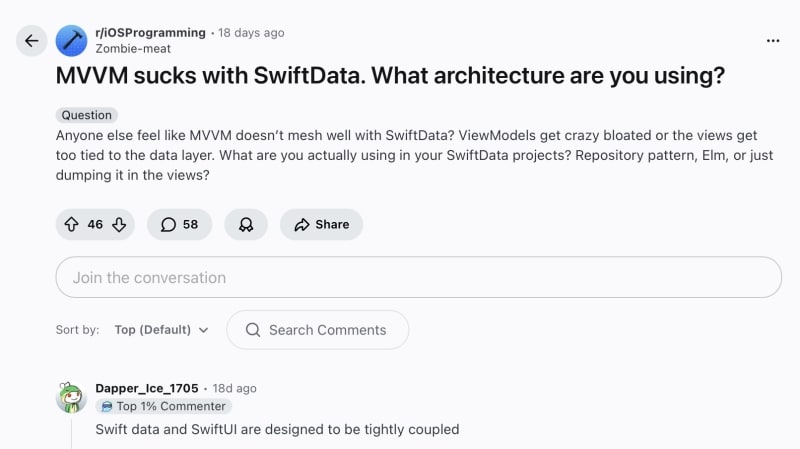Give an award to the post
The image size is (800, 449).
click(x=246, y=225)
